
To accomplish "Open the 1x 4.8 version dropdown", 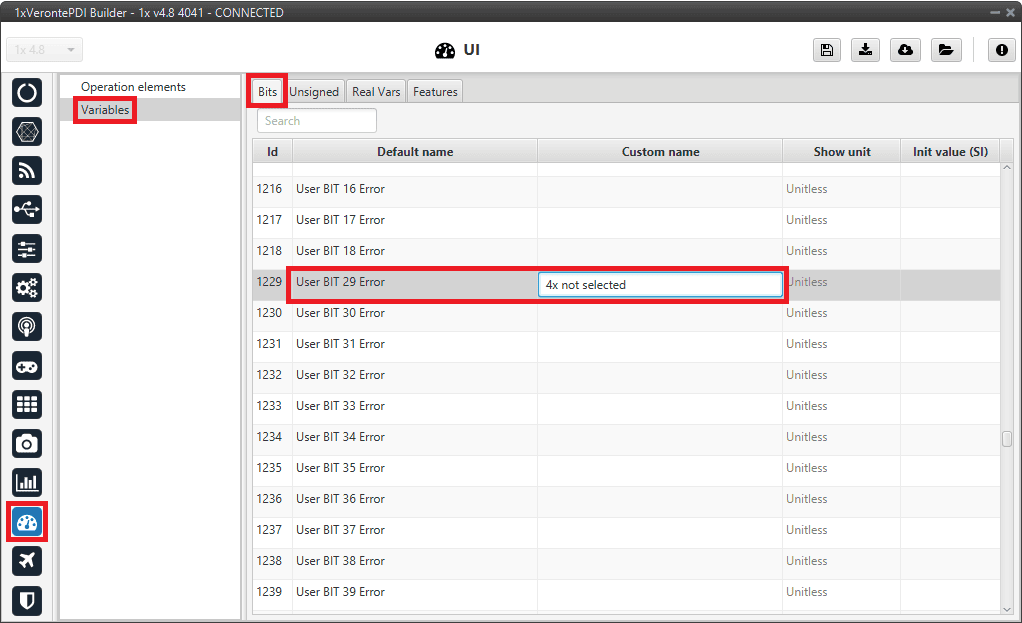I will click(x=45, y=50).
